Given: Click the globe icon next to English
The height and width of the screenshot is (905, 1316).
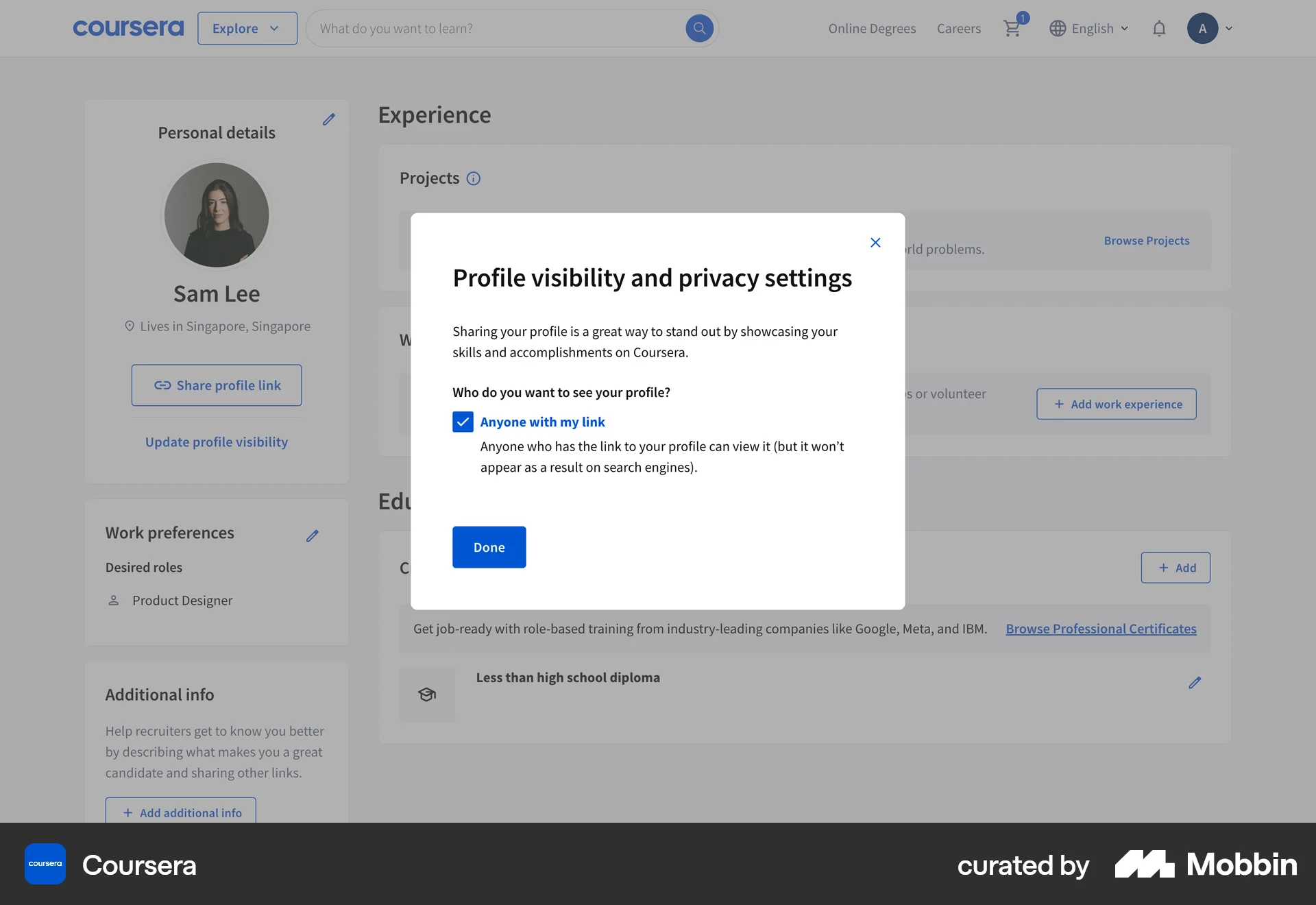Looking at the screenshot, I should tap(1058, 28).
